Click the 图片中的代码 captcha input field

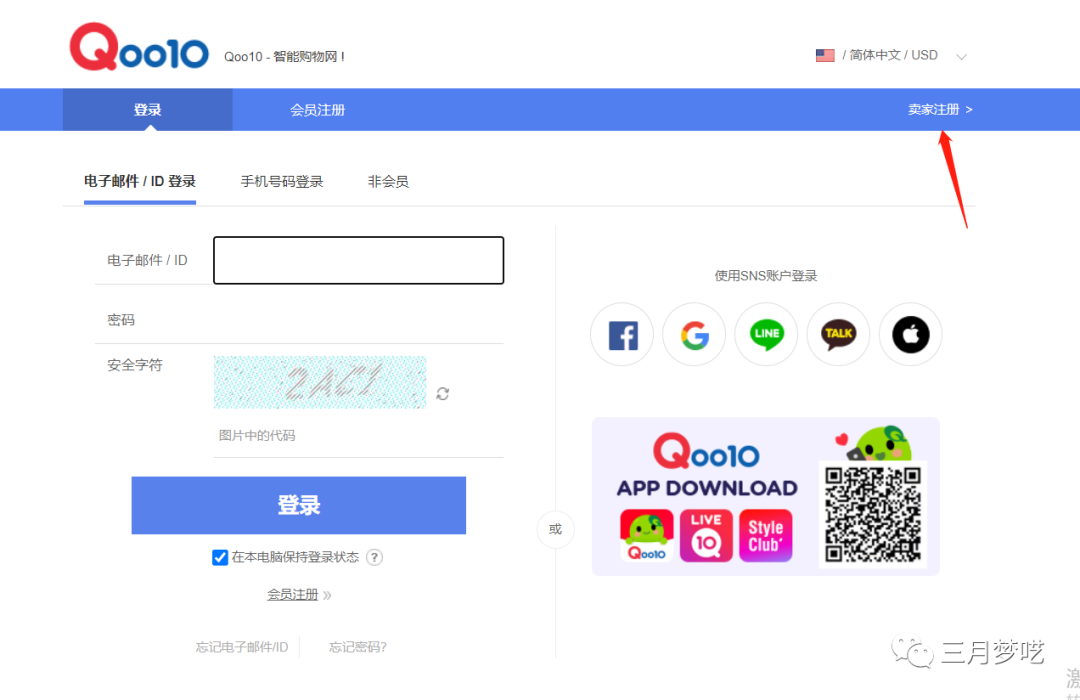358,435
